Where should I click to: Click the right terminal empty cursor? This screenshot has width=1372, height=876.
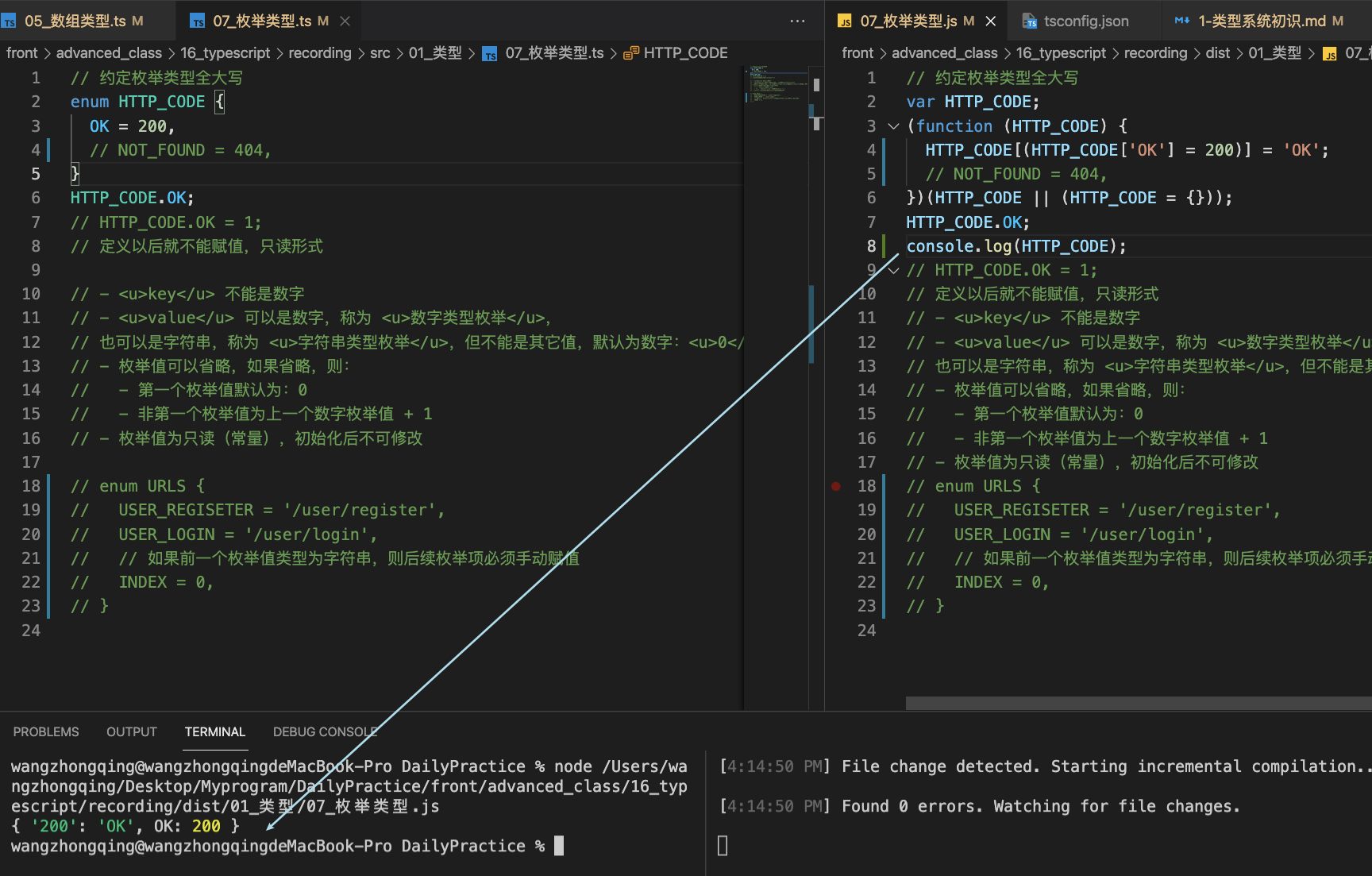point(723,846)
